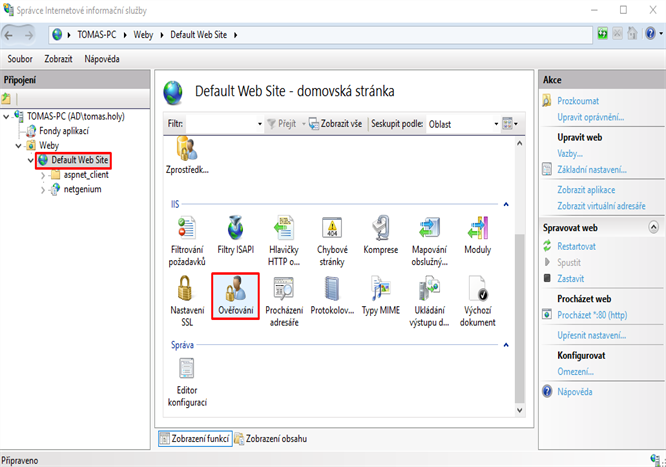
Task: Open the Seskupit podle Oblast dropdown
Action: tap(463, 124)
